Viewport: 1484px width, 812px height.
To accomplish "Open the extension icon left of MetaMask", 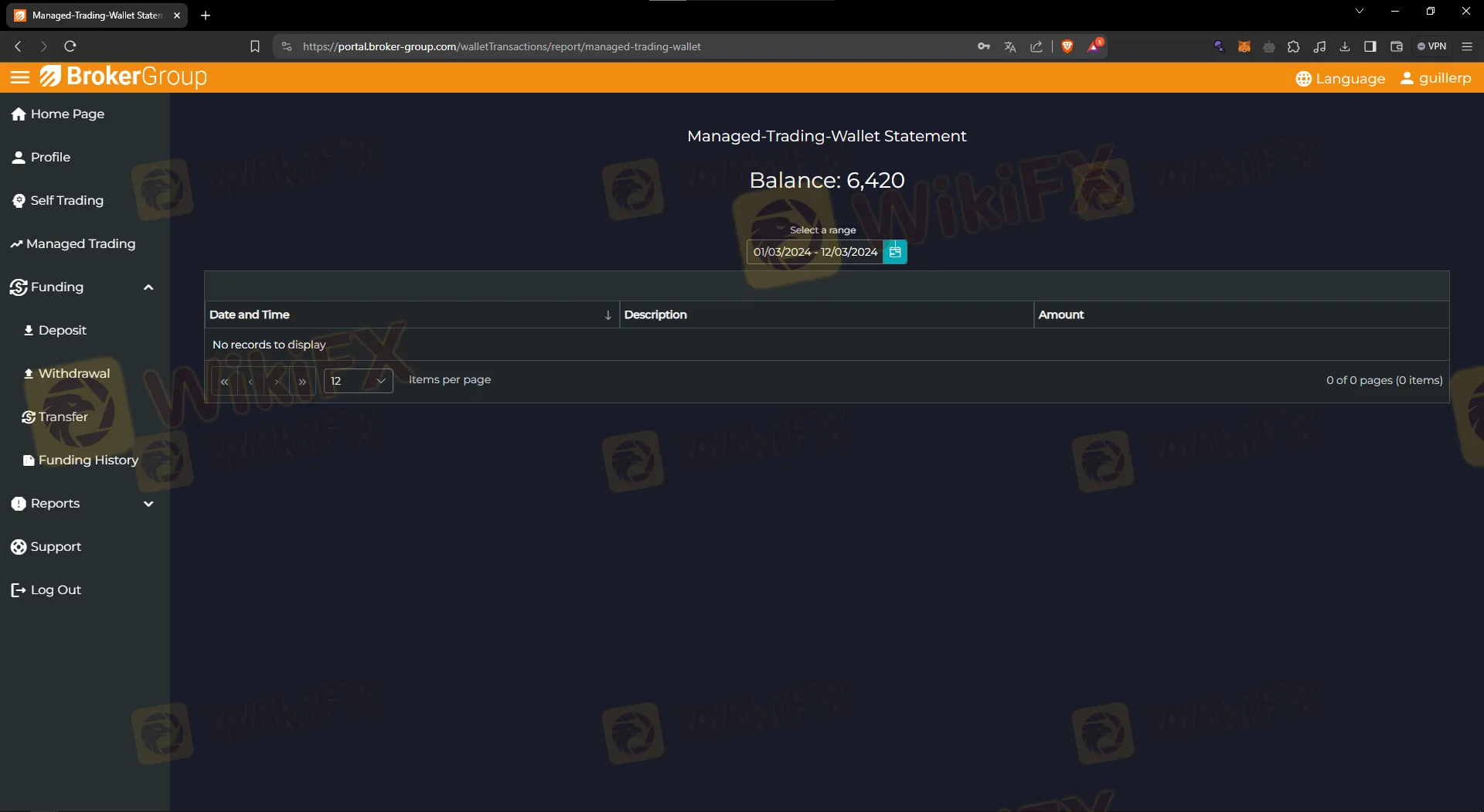I will (1219, 46).
